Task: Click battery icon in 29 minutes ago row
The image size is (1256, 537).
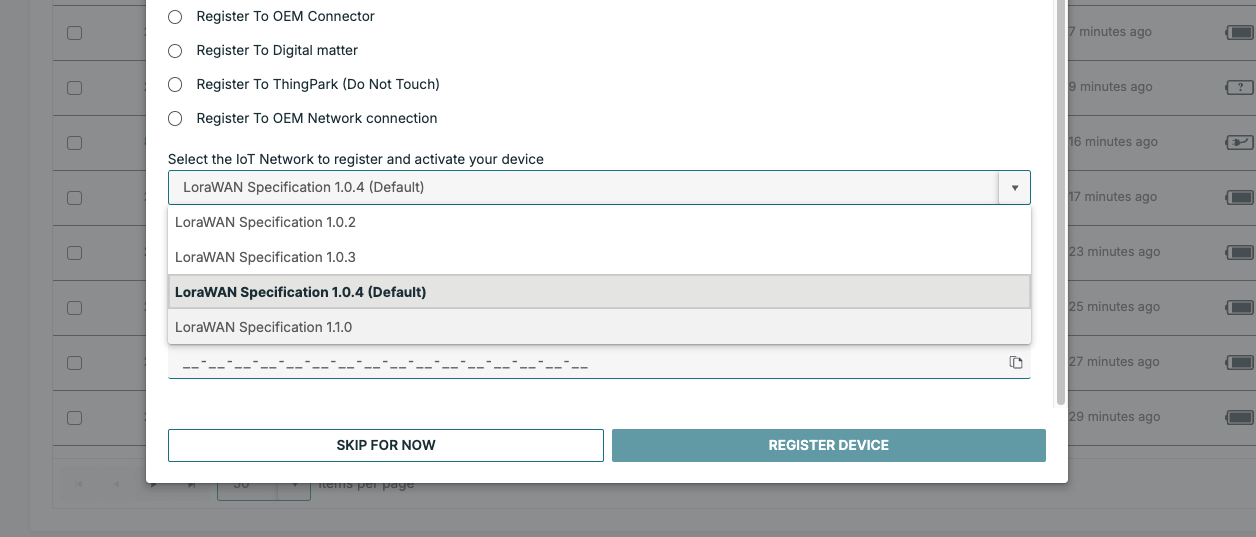Action: pyautogui.click(x=1239, y=417)
